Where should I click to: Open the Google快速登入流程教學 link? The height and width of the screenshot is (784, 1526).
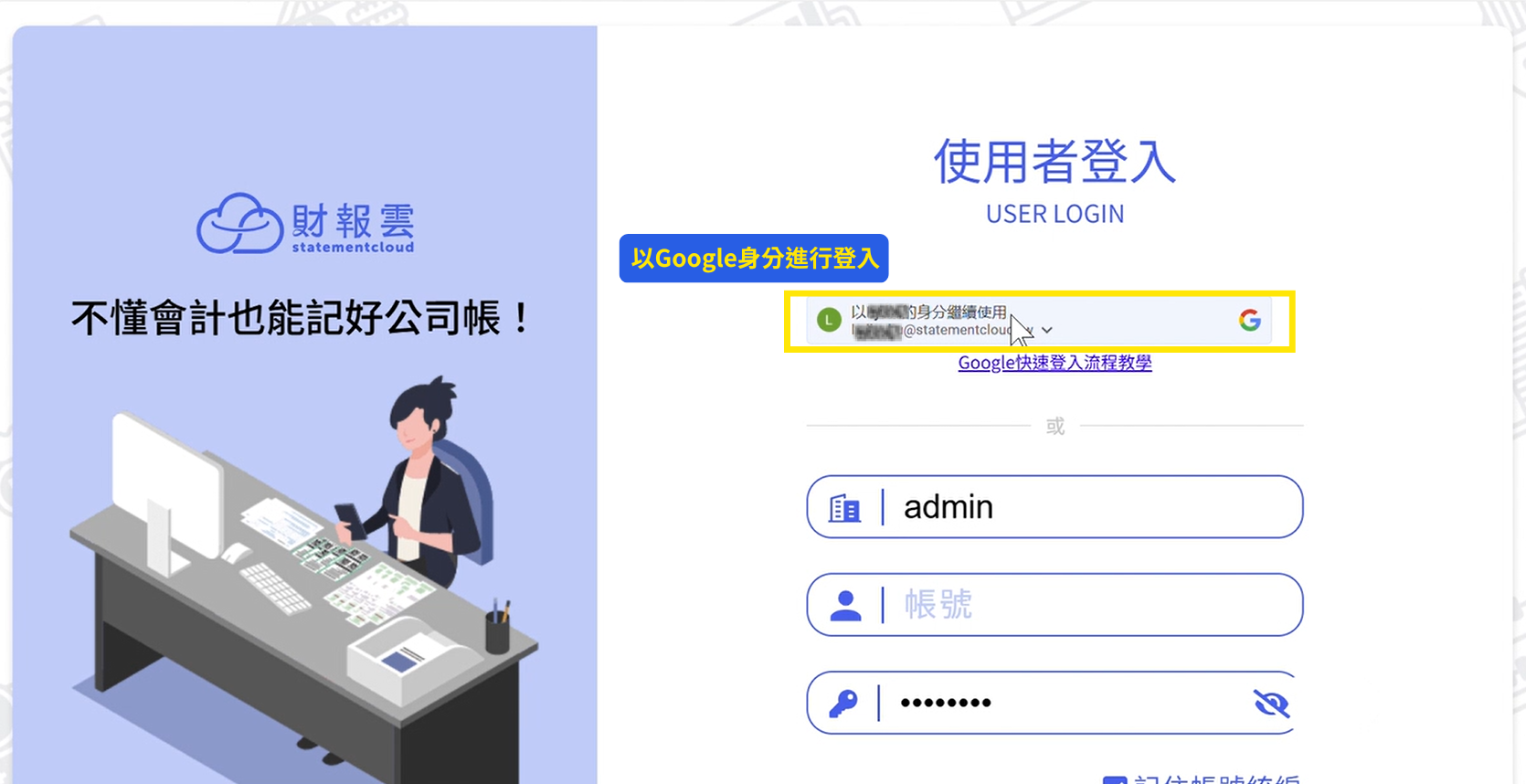tap(1054, 363)
